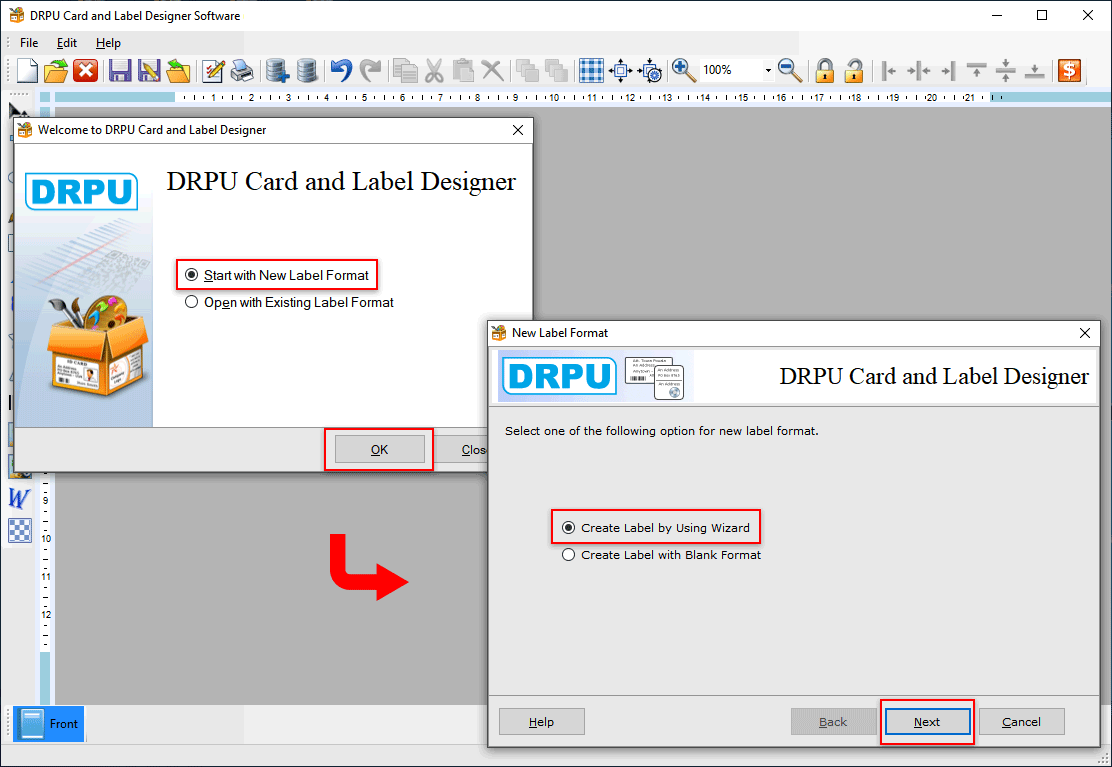
Task: Click the red X close-document icon
Action: 86,70
